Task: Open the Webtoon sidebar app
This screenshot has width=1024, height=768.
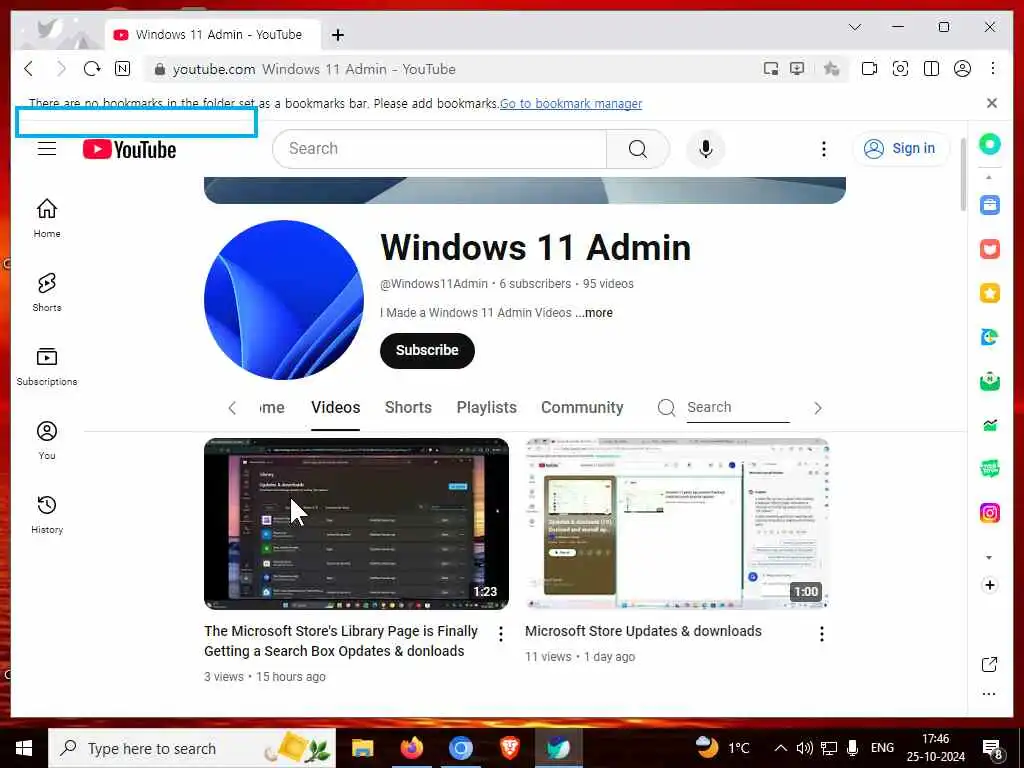Action: tap(989, 469)
